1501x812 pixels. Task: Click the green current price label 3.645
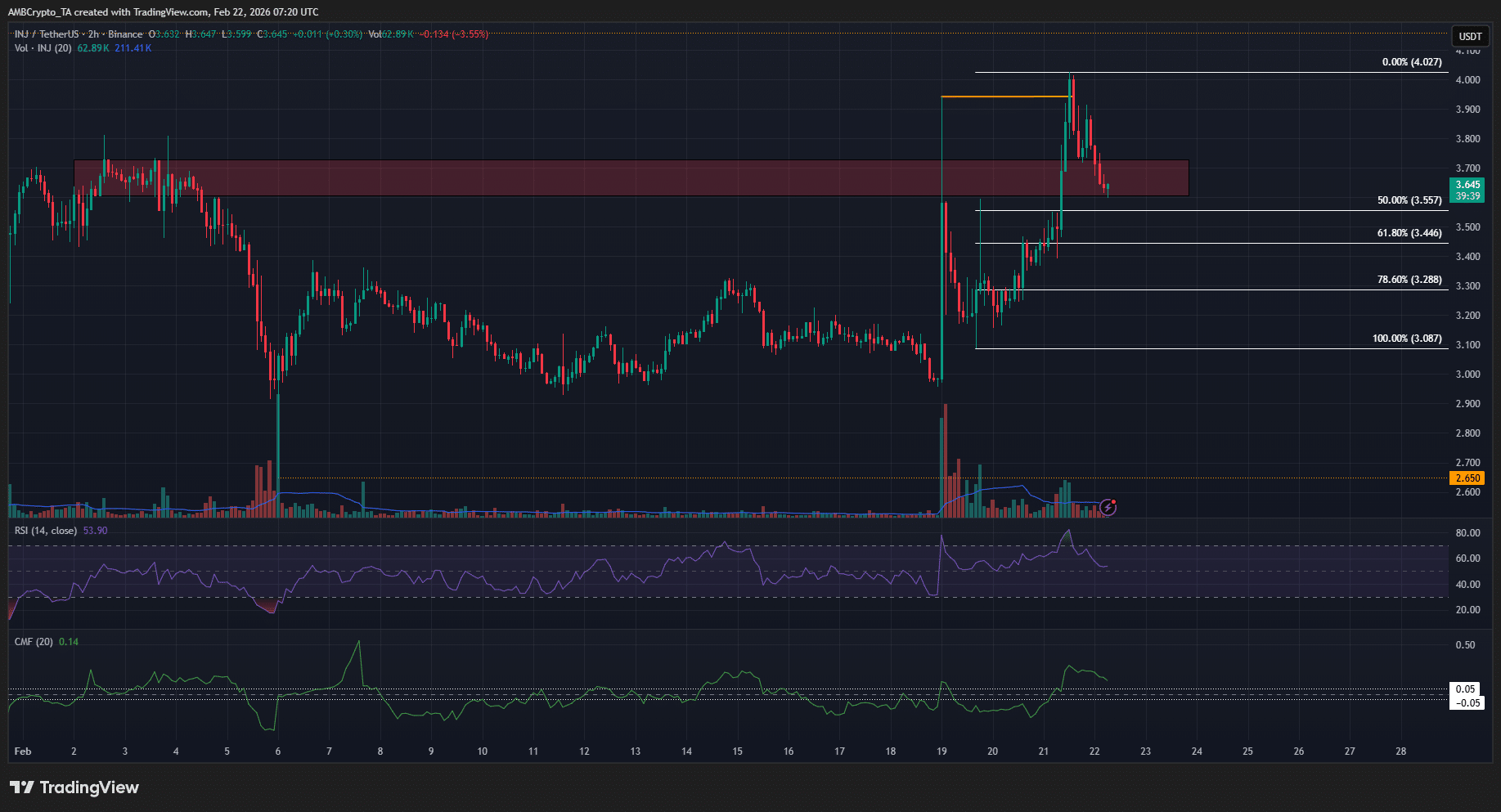click(1469, 186)
